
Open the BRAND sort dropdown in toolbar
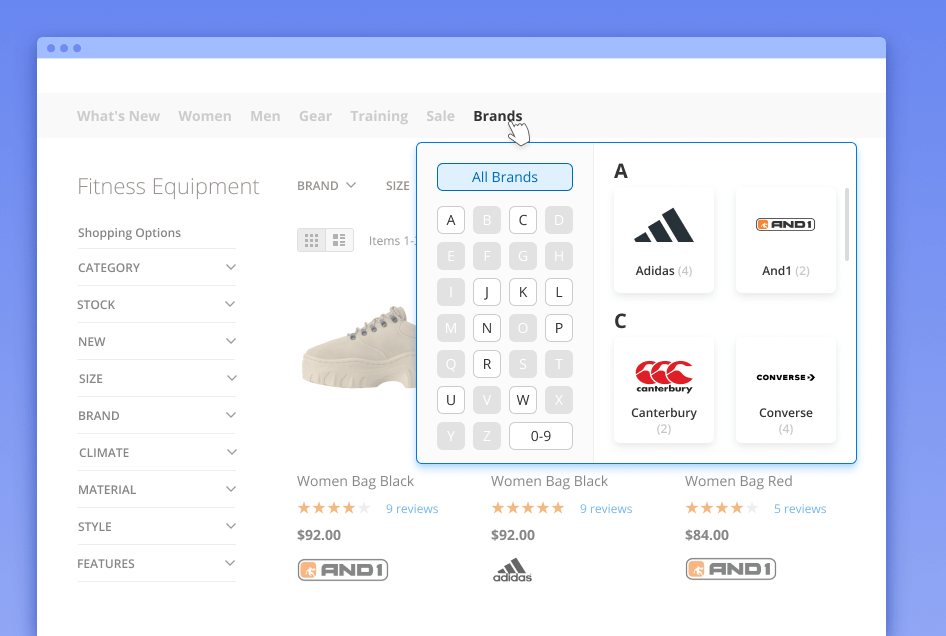327,185
